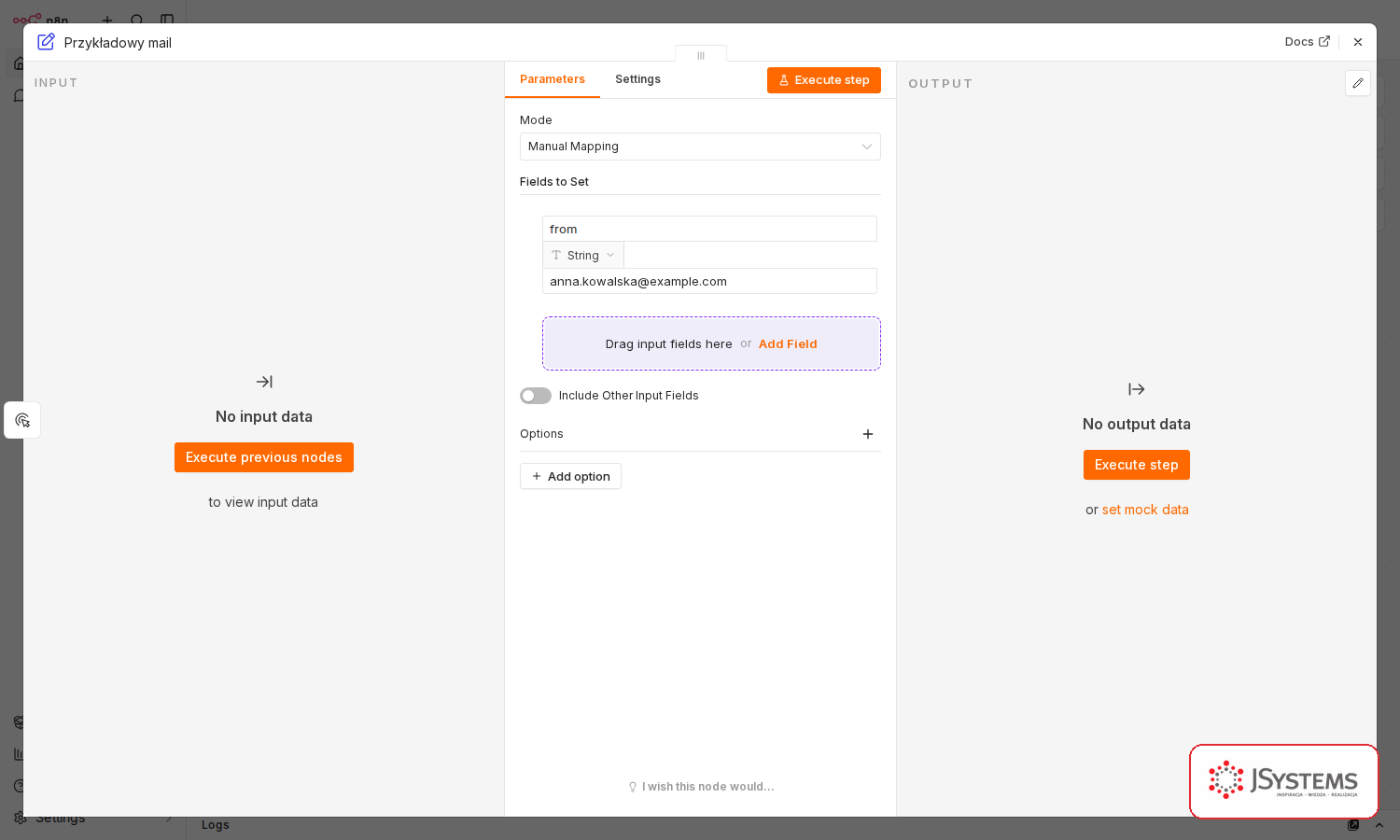The image size is (1400, 840).
Task: Expand the Add option selector
Action: click(x=570, y=476)
